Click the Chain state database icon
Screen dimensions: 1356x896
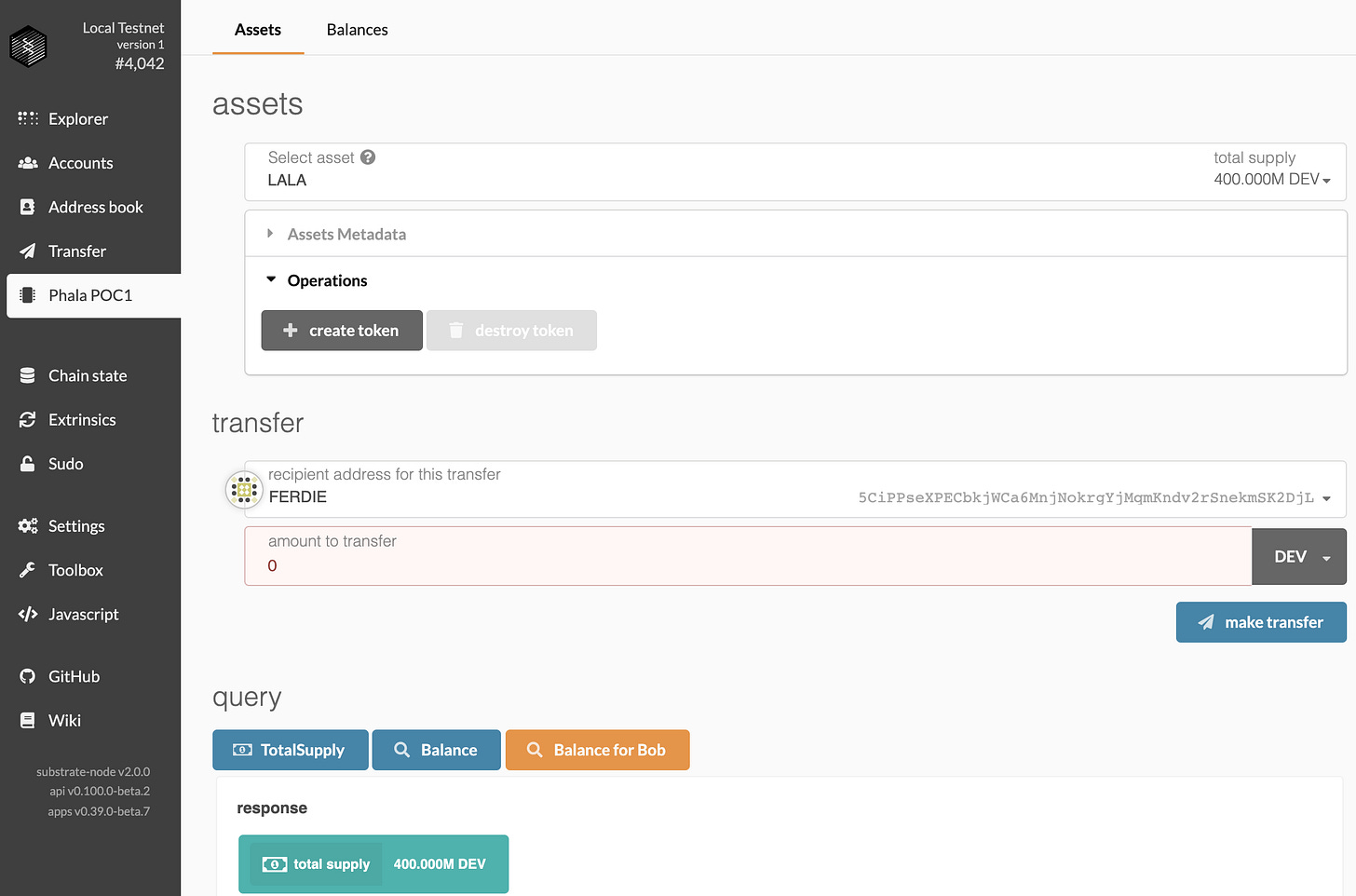pyautogui.click(x=28, y=375)
